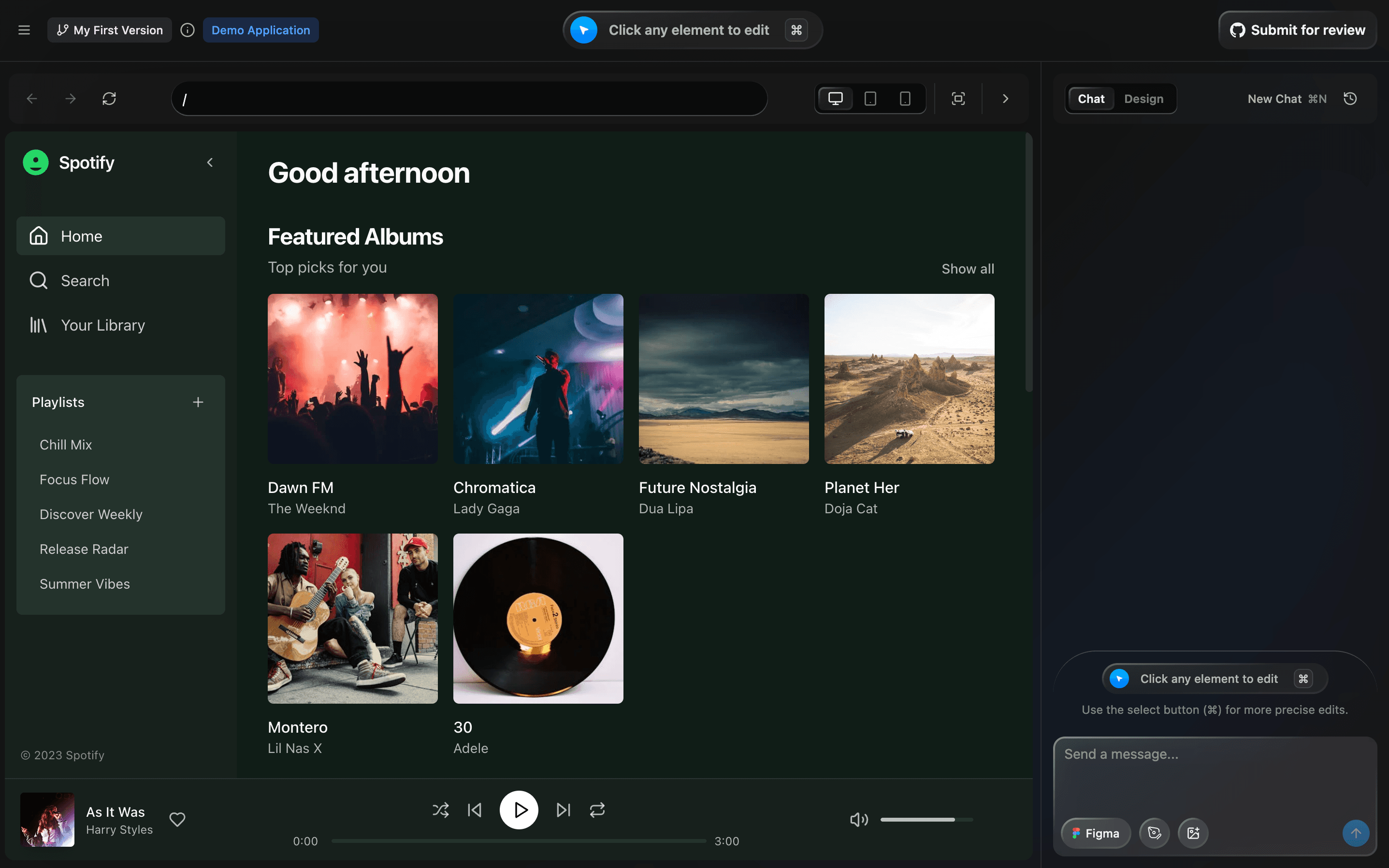This screenshot has height=868, width=1389.
Task: Toggle repeat mode
Action: click(597, 810)
